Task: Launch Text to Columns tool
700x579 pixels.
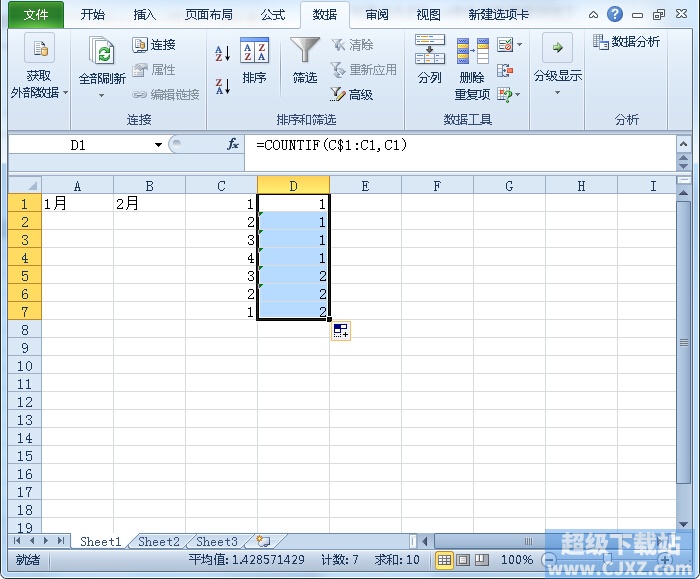Action: [429, 59]
